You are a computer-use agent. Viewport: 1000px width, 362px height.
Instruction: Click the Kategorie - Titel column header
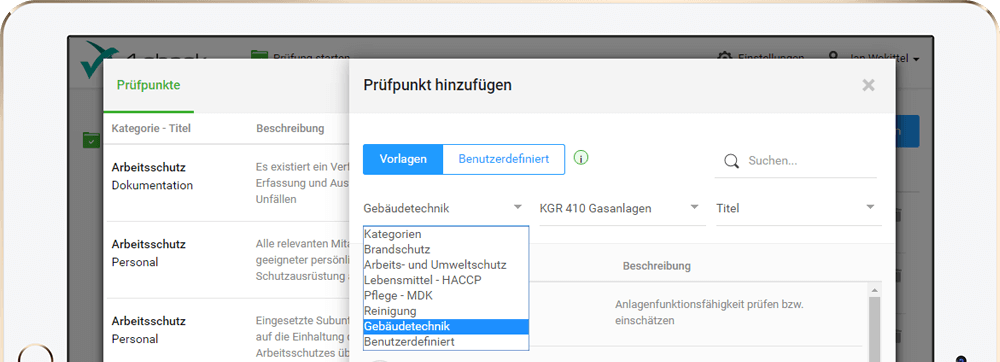click(x=151, y=129)
